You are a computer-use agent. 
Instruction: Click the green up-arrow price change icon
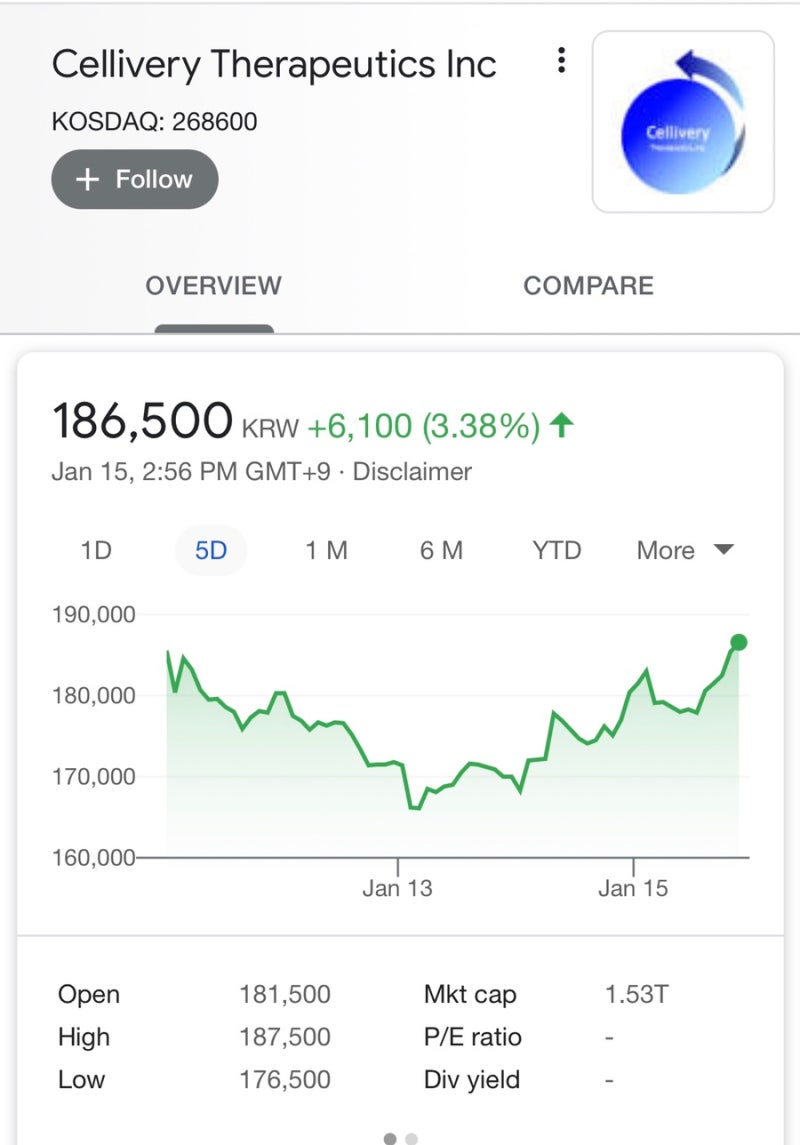click(x=563, y=427)
